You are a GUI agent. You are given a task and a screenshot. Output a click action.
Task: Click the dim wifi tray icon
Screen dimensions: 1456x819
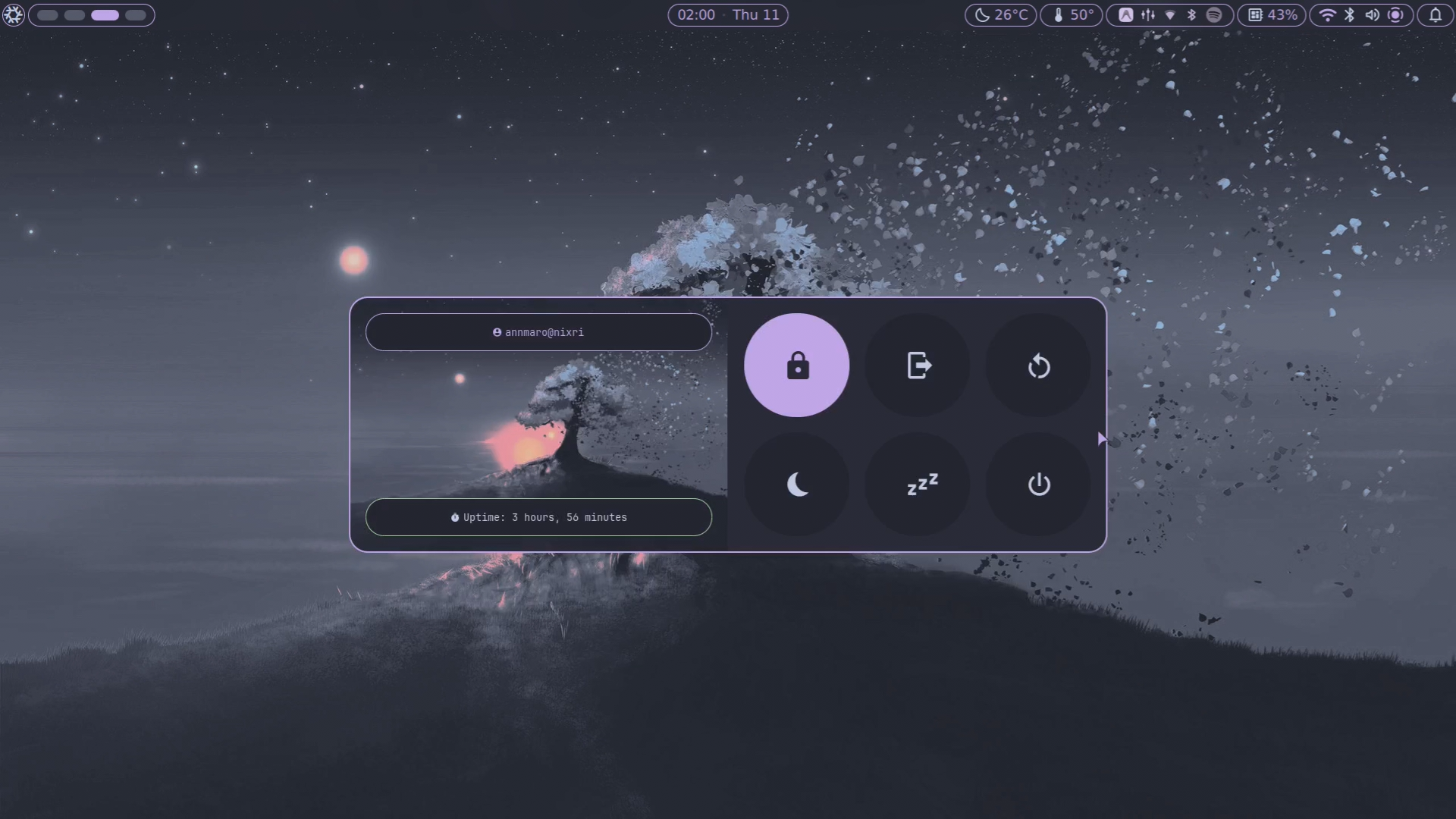click(1170, 15)
